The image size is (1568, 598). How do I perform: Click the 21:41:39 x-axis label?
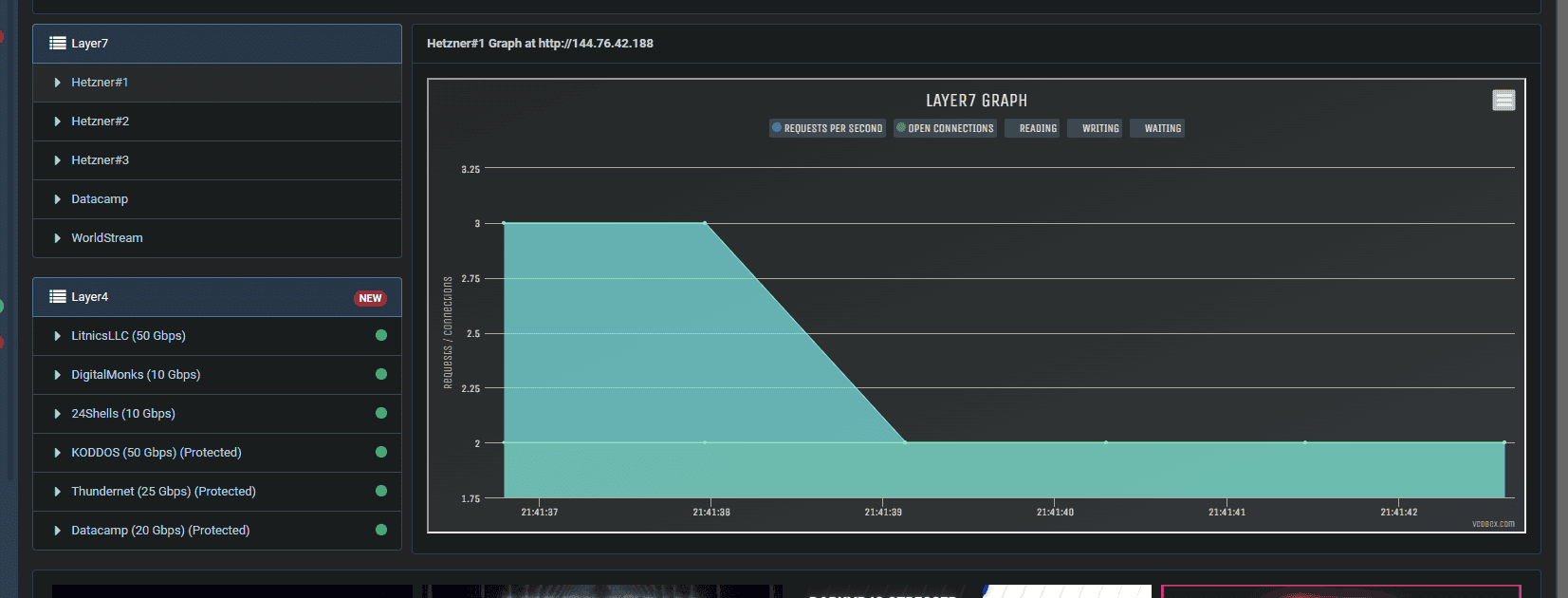[x=883, y=513]
